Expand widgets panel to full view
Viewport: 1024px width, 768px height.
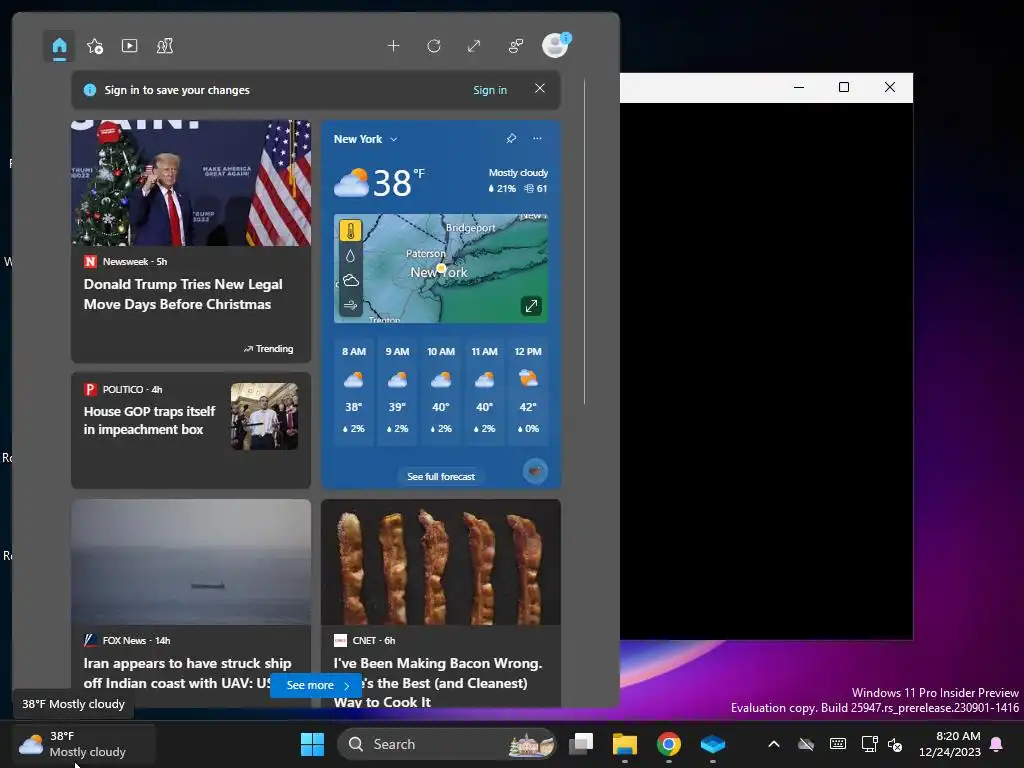[x=474, y=46]
